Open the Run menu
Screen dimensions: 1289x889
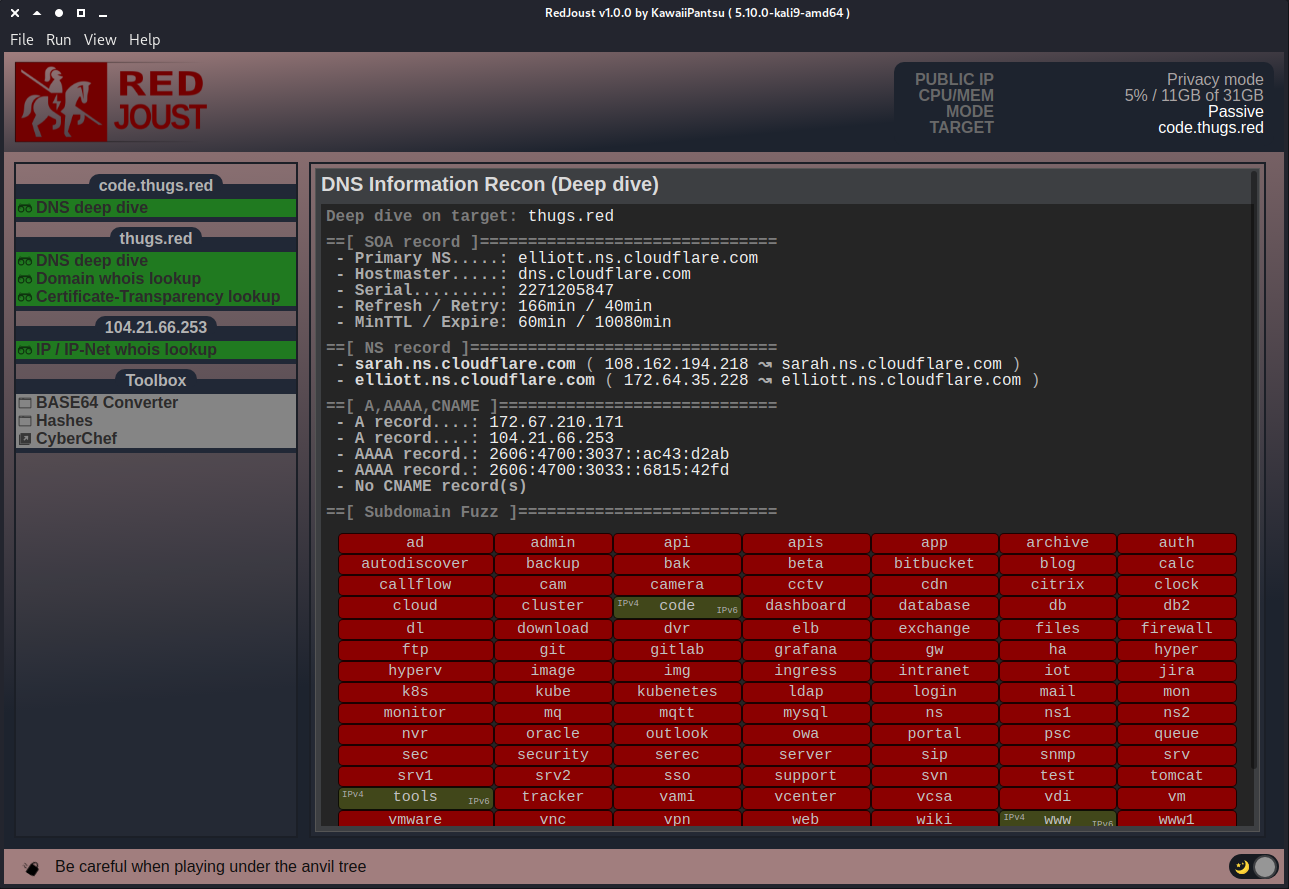pyautogui.click(x=58, y=40)
